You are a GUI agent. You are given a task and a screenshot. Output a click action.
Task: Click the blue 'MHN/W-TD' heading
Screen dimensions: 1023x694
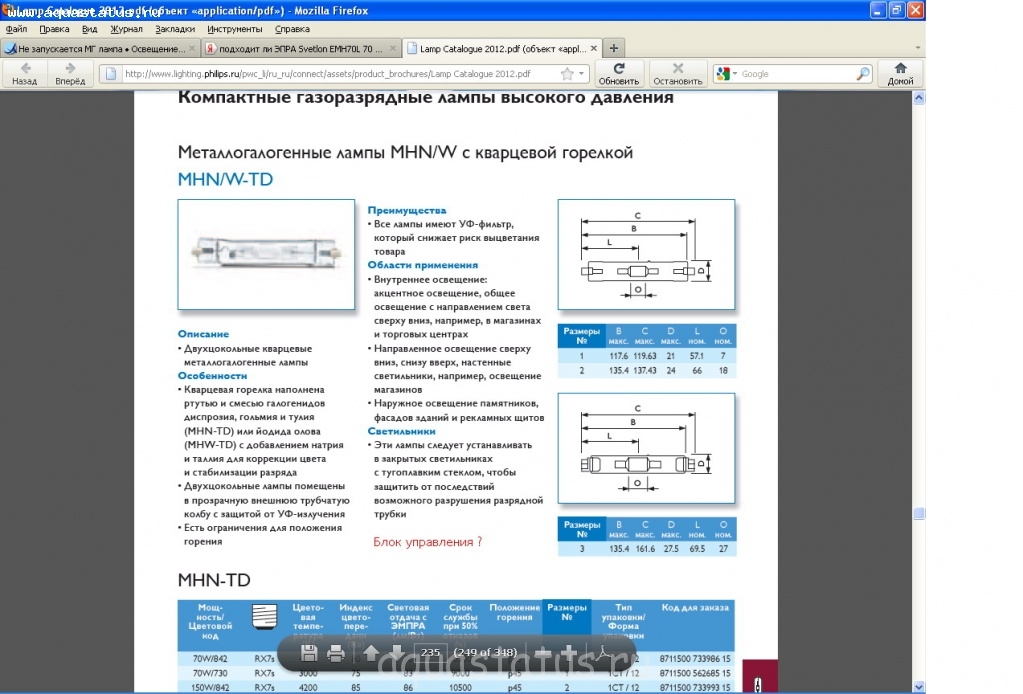pyautogui.click(x=225, y=179)
